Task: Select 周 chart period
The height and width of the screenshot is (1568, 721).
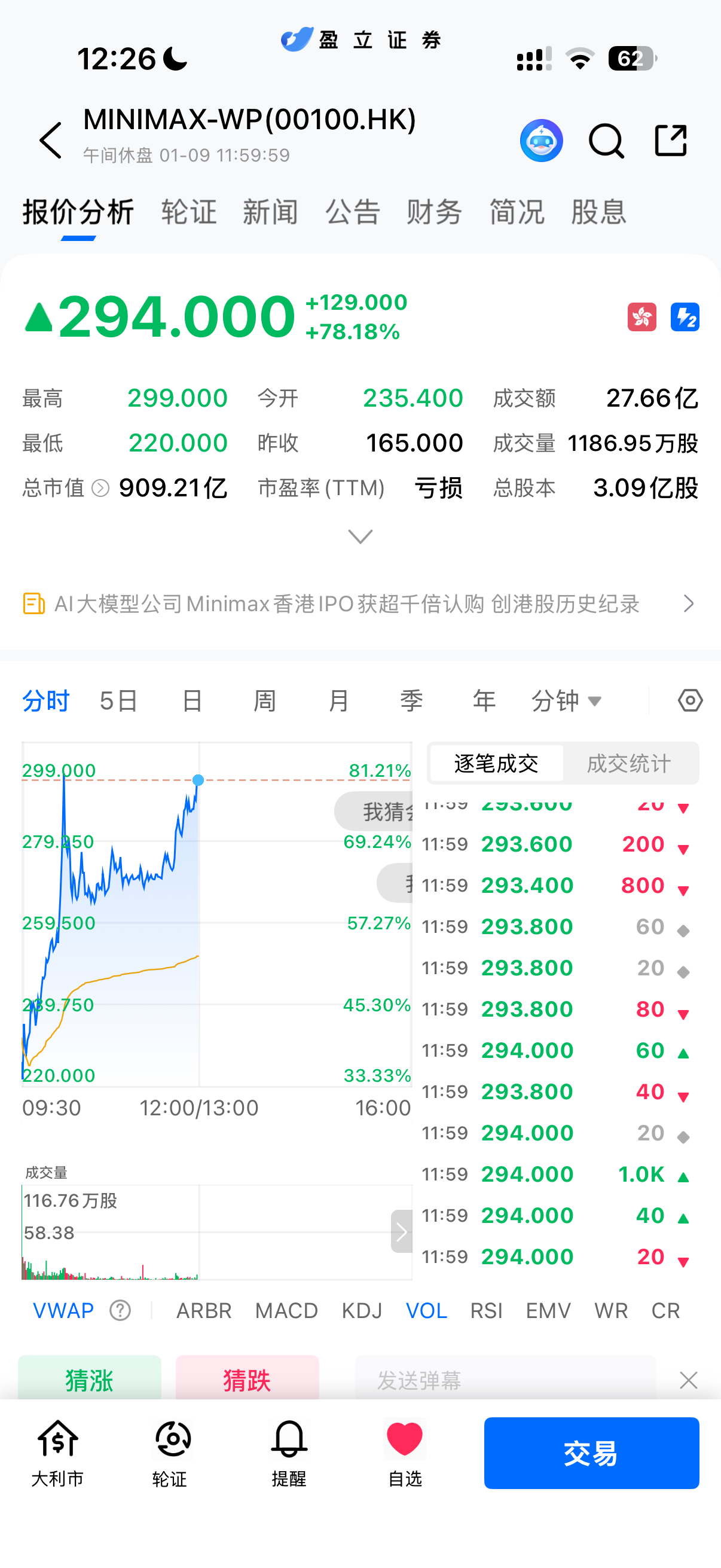Action: (x=265, y=701)
